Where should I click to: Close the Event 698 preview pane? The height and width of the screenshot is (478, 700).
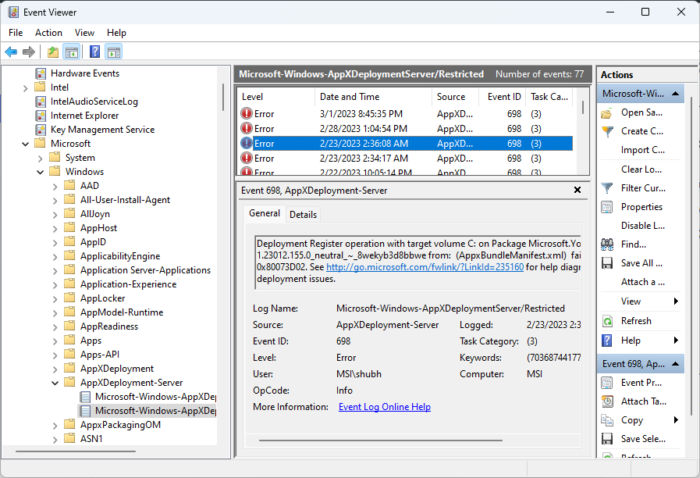coord(577,189)
